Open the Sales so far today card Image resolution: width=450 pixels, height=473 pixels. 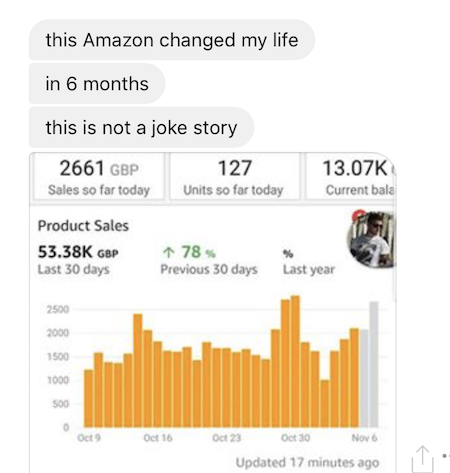(99, 177)
